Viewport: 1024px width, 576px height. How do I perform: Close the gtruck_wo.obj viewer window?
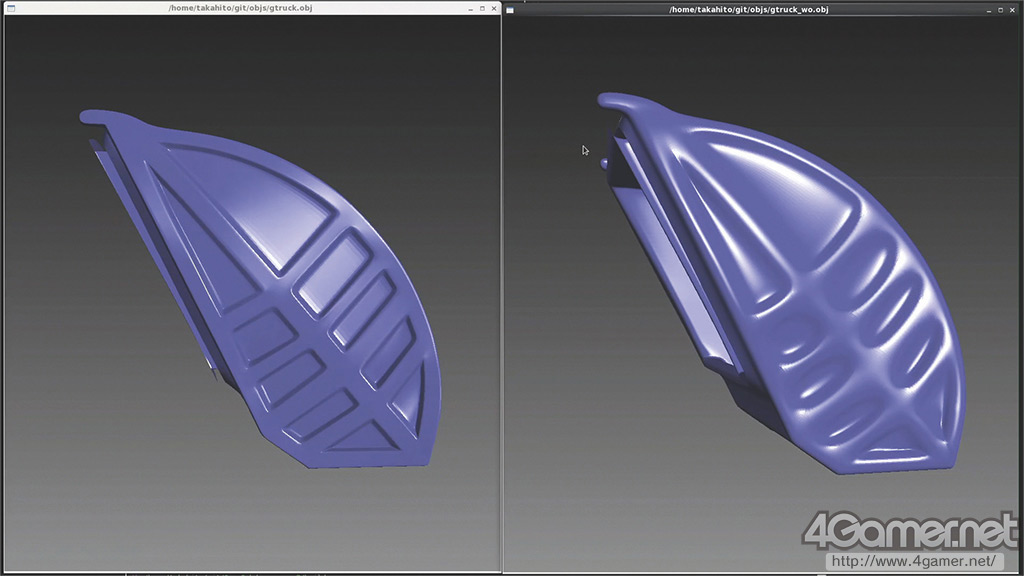pyautogui.click(x=1012, y=9)
